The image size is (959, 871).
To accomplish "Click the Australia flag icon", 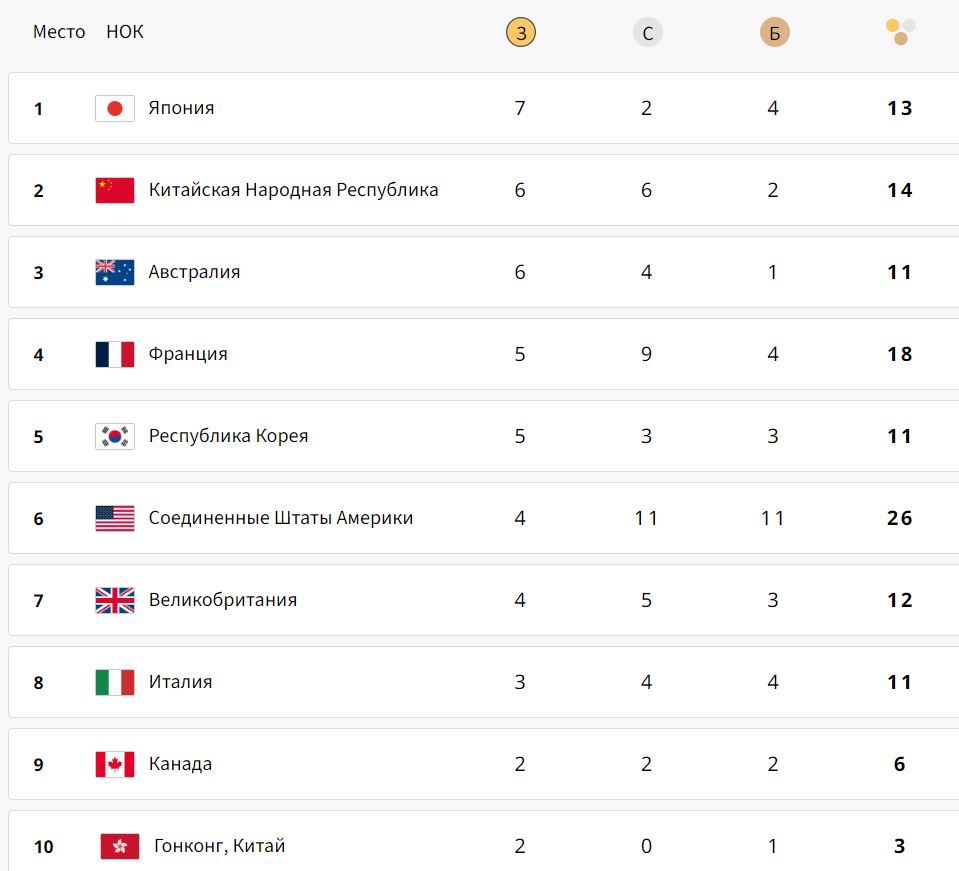I will coord(115,272).
